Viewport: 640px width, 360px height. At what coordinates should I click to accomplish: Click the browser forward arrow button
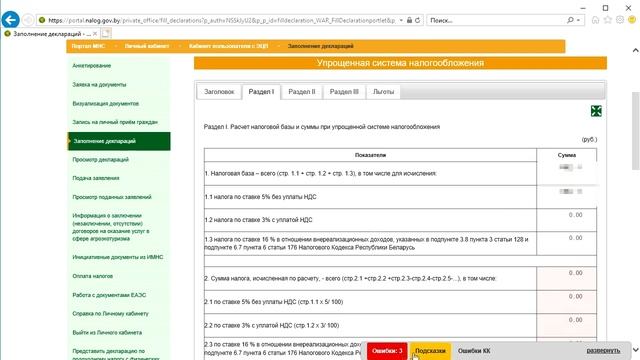28,20
